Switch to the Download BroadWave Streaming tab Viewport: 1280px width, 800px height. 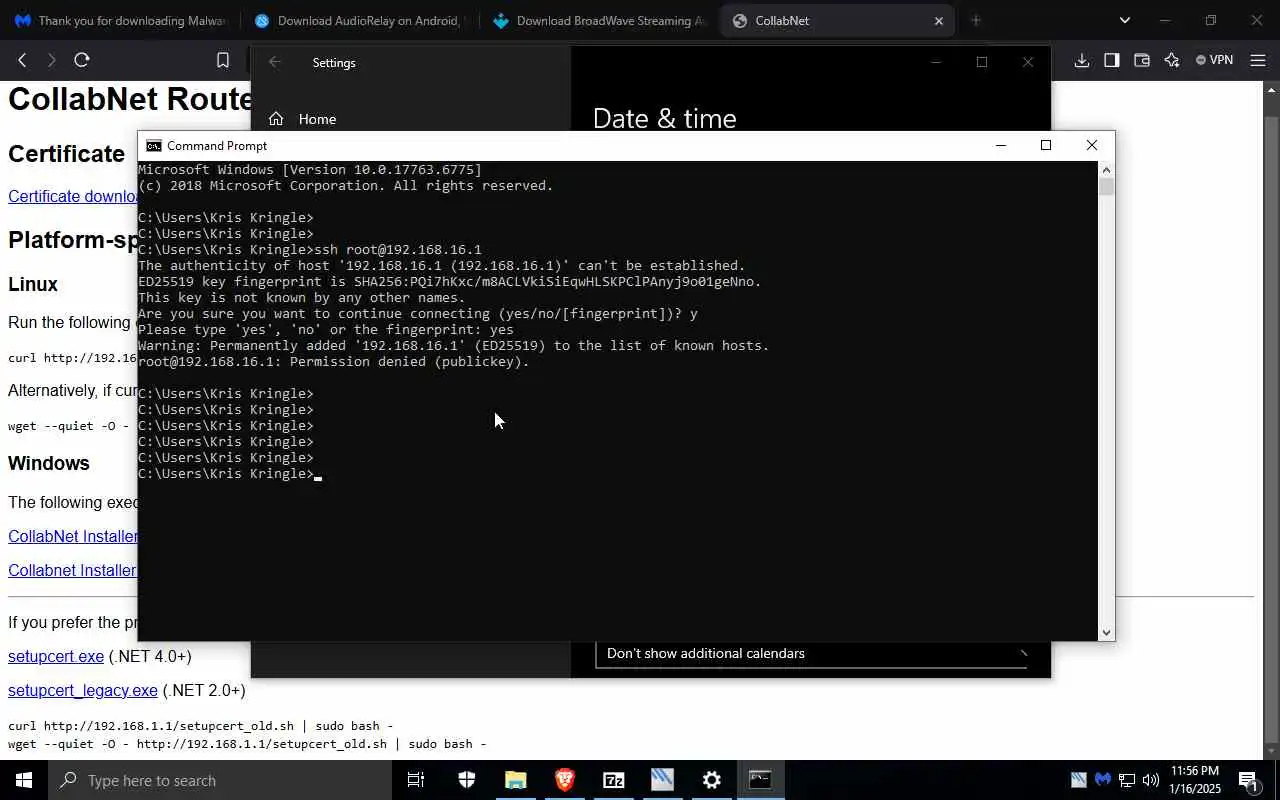tap(598, 20)
